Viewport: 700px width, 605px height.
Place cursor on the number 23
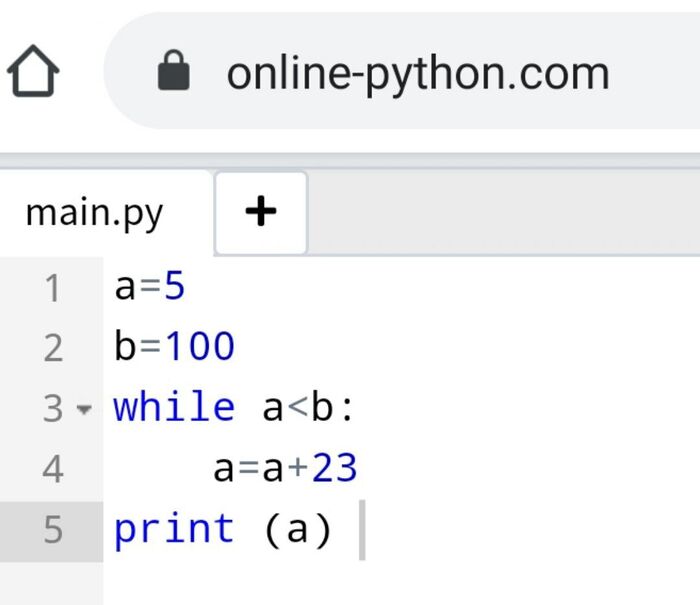point(334,468)
